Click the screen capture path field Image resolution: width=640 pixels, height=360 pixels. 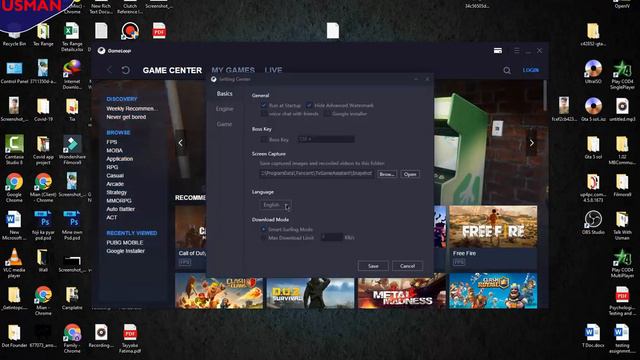[x=316, y=174]
